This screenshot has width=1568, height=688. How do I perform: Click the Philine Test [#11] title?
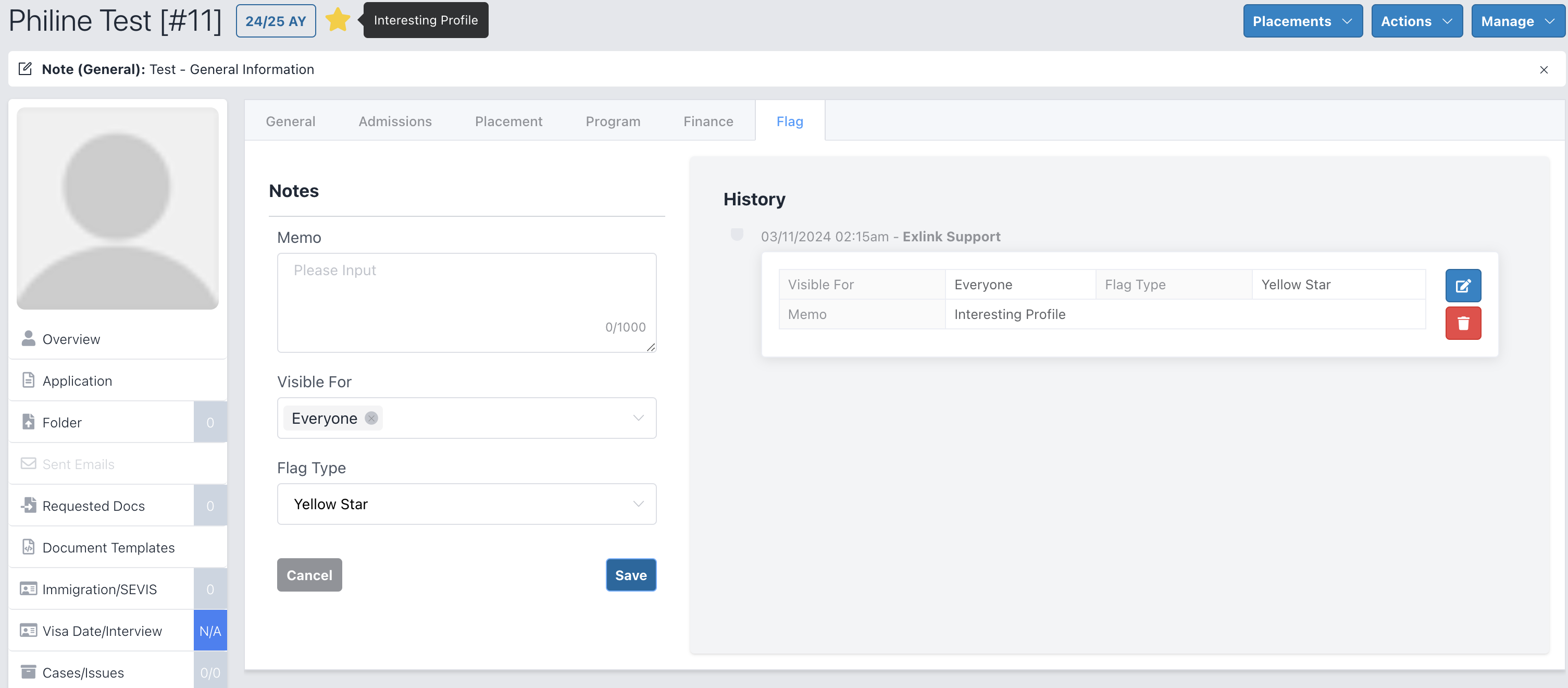point(115,21)
